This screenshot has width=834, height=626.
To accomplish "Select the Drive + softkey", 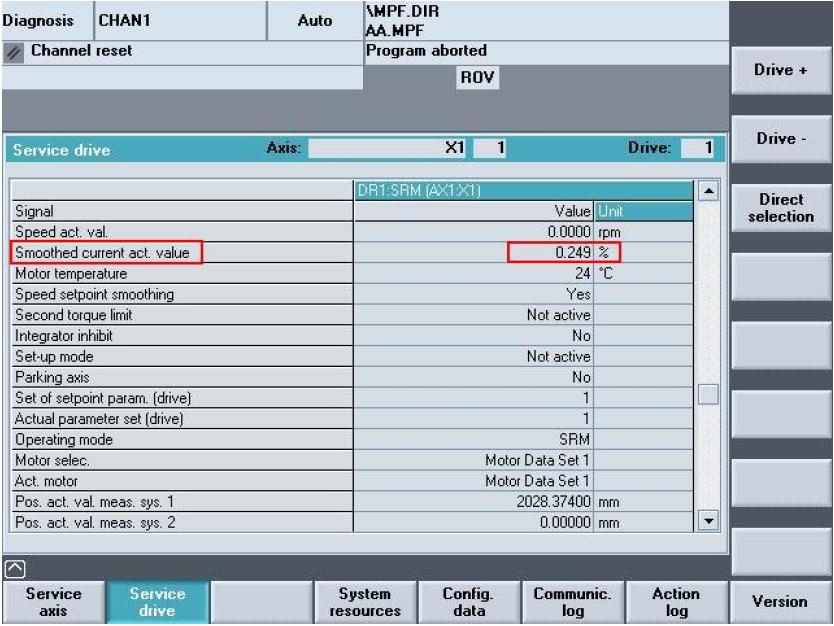I will pyautogui.click(x=780, y=70).
